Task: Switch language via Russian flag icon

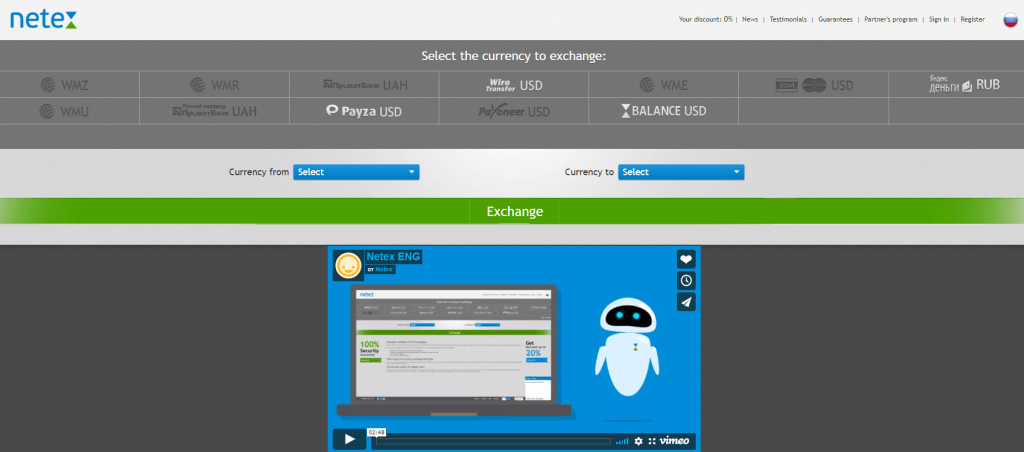Action: (x=1010, y=20)
